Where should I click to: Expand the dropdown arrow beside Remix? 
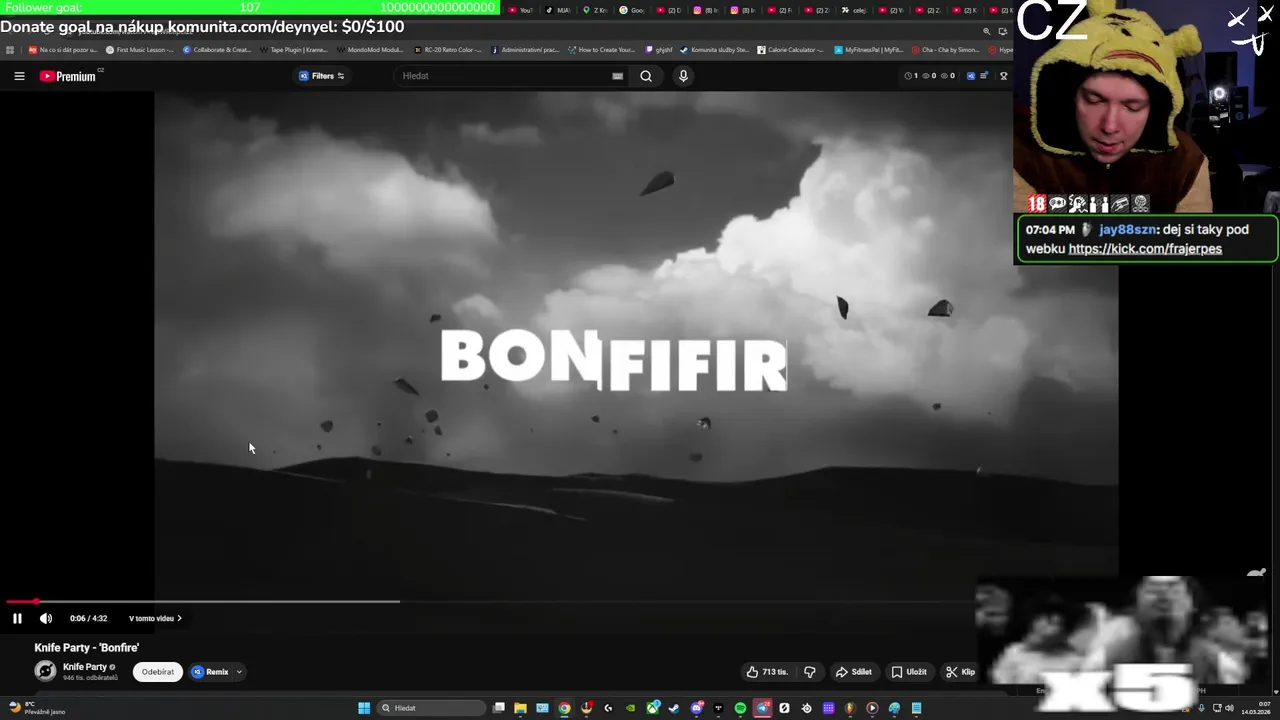(239, 672)
